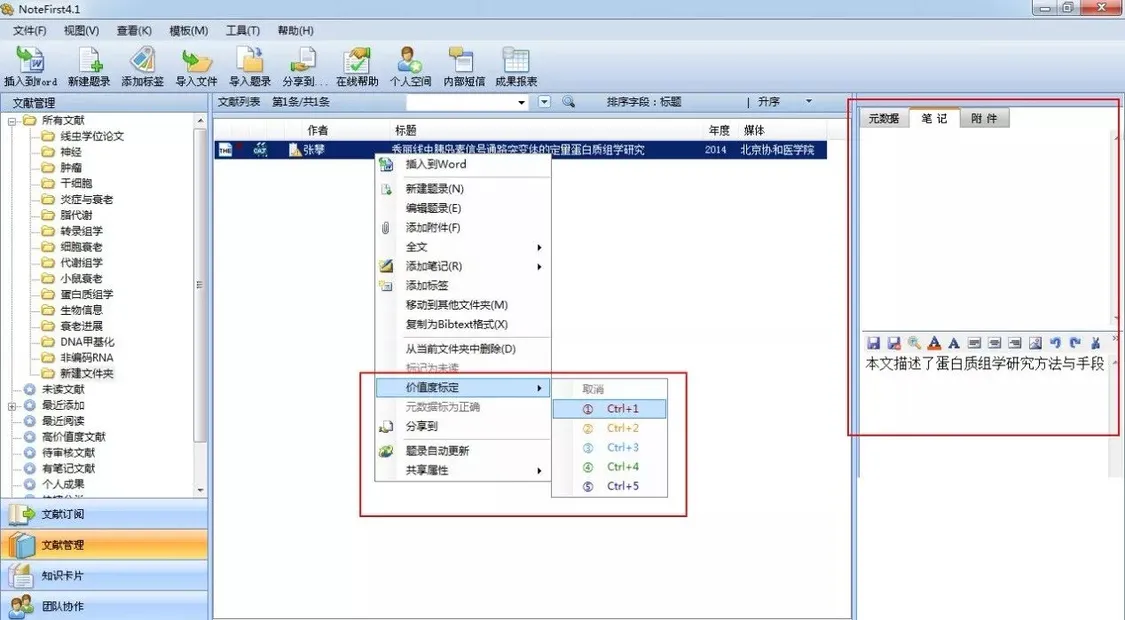The image size is (1125, 620).
Task: Click the CAJ file icon in the 张攀 row
Action: click(260, 150)
